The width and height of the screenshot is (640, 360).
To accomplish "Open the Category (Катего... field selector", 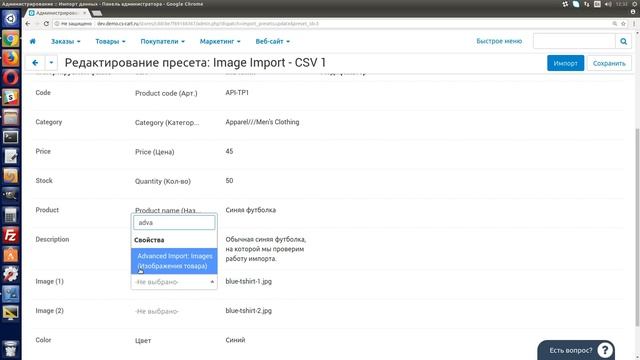I will (167, 123).
